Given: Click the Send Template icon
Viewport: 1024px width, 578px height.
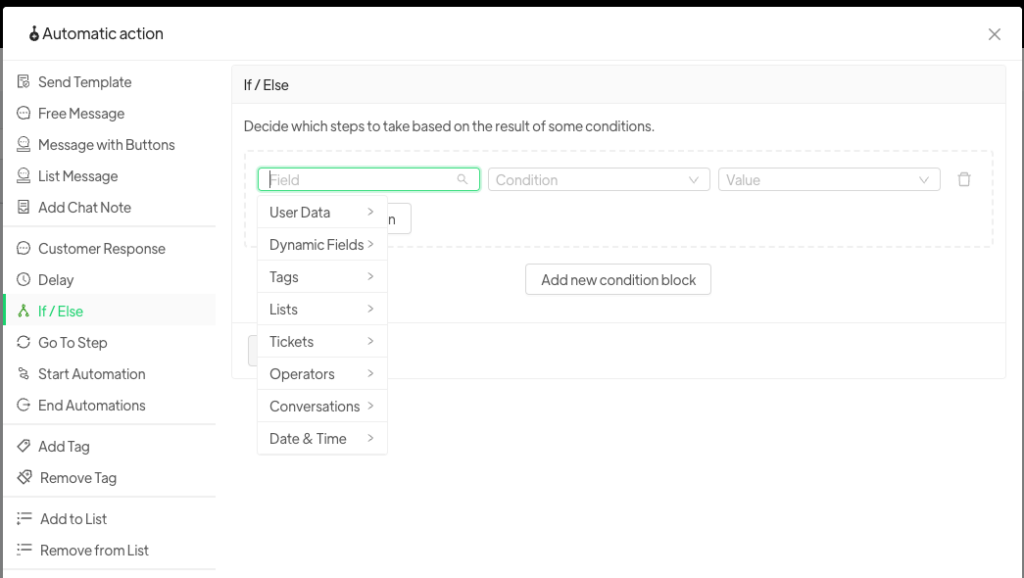Looking at the screenshot, I should 24,82.
